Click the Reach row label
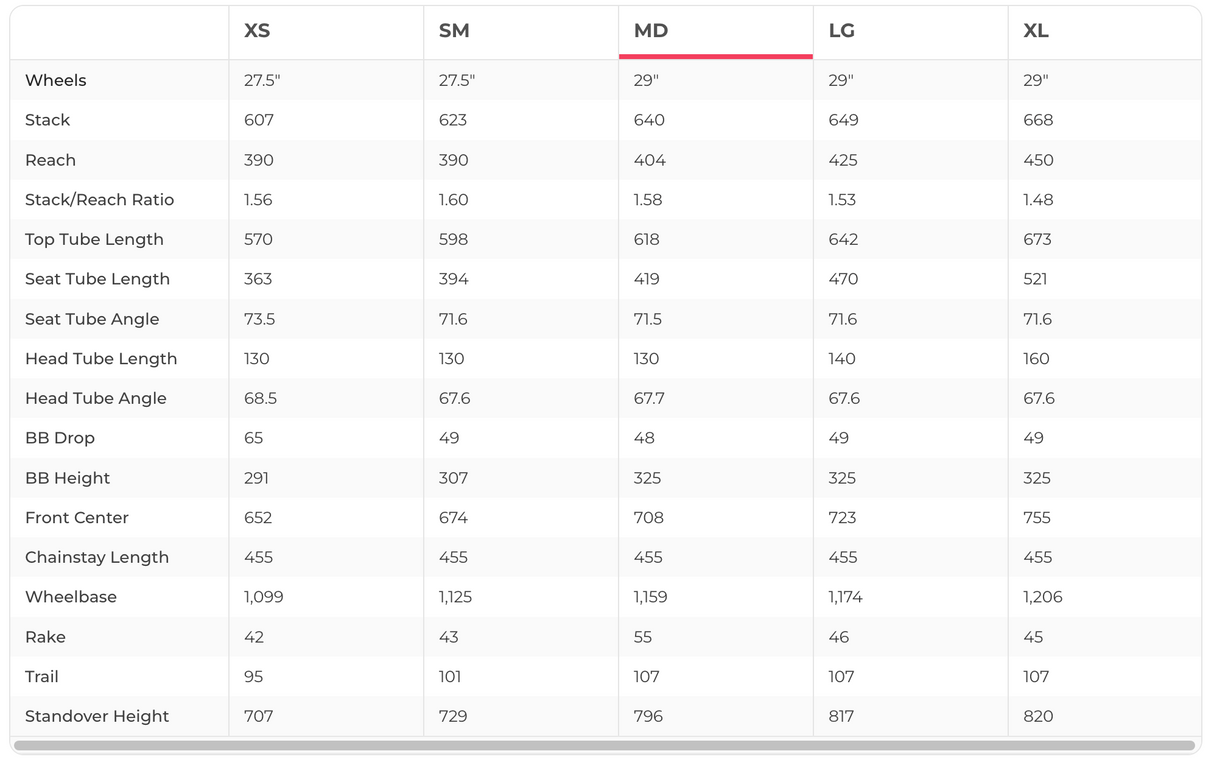The height and width of the screenshot is (765, 1214). (51, 160)
